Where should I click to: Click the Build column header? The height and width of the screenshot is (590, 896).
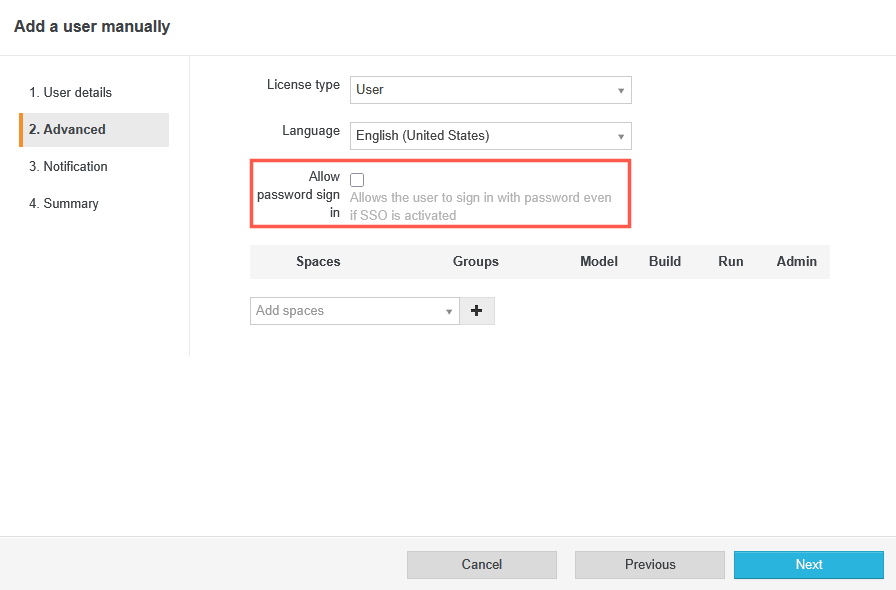(665, 262)
